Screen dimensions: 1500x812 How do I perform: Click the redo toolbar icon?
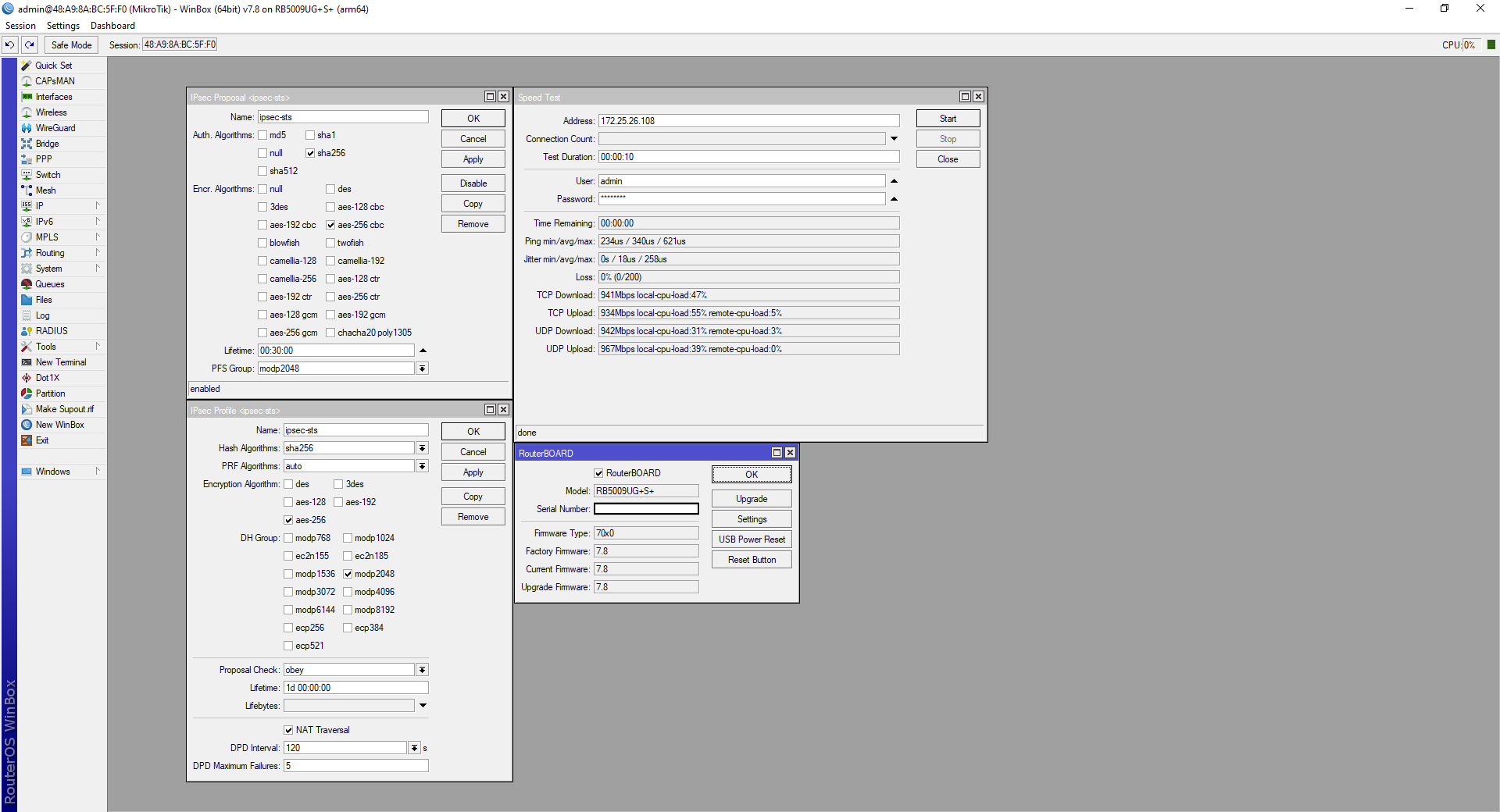[30, 45]
